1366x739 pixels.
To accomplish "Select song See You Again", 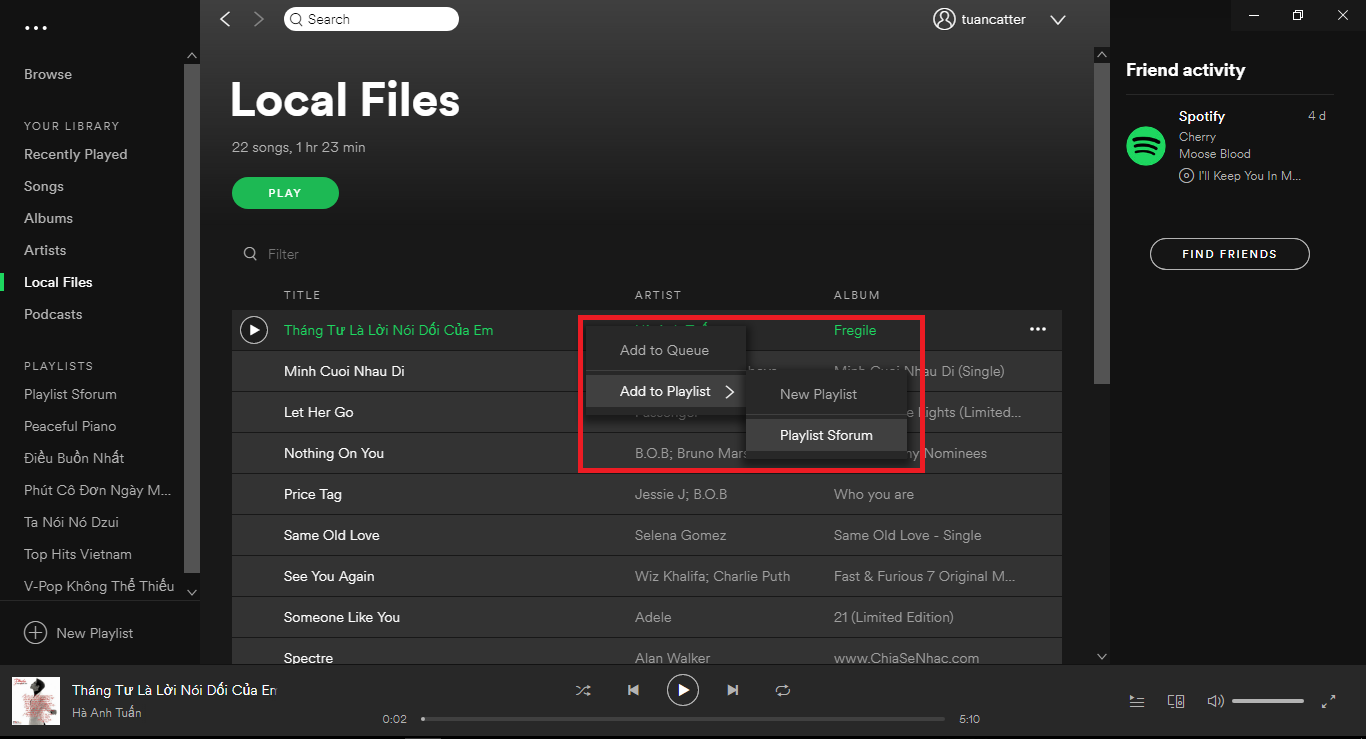I will click(x=329, y=576).
